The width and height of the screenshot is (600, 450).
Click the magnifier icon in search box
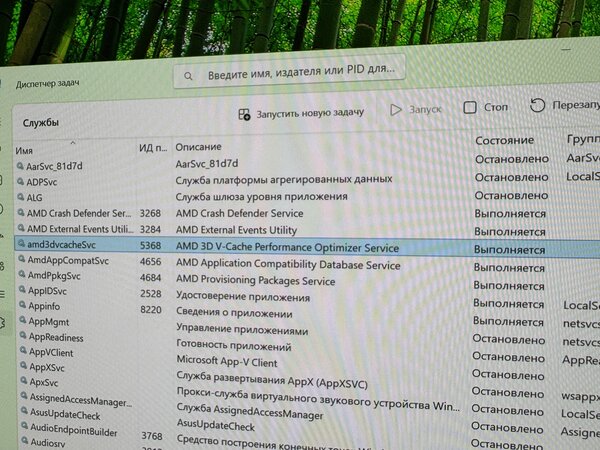point(188,76)
